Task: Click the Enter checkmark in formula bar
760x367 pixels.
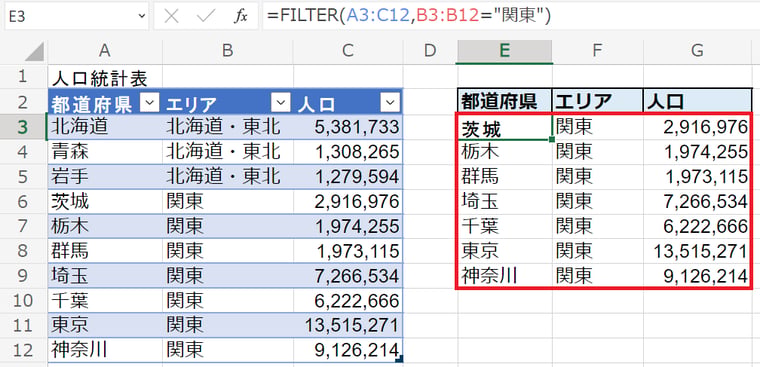Action: click(x=206, y=16)
